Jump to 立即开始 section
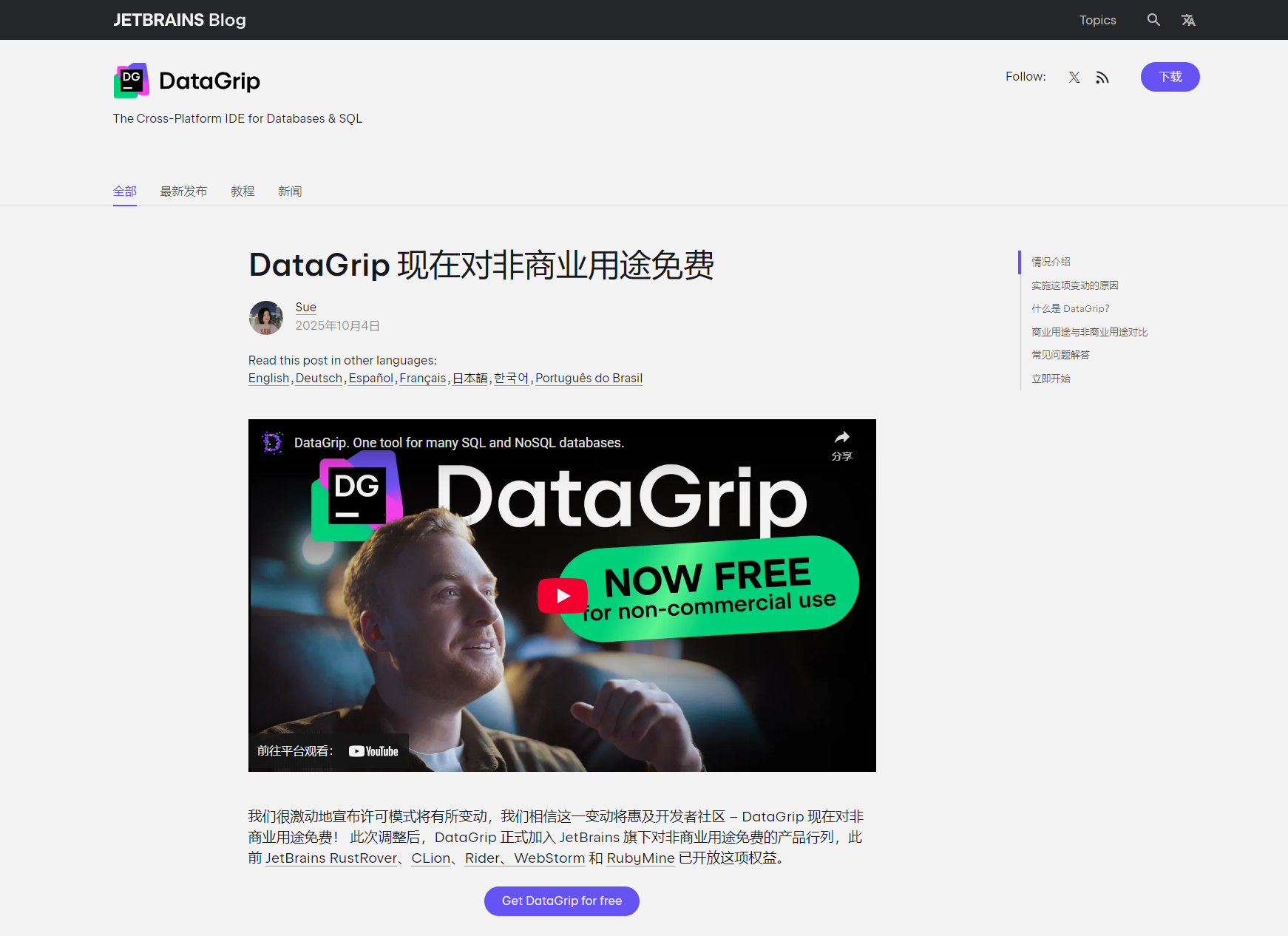This screenshot has height=936, width=1288. (1051, 379)
